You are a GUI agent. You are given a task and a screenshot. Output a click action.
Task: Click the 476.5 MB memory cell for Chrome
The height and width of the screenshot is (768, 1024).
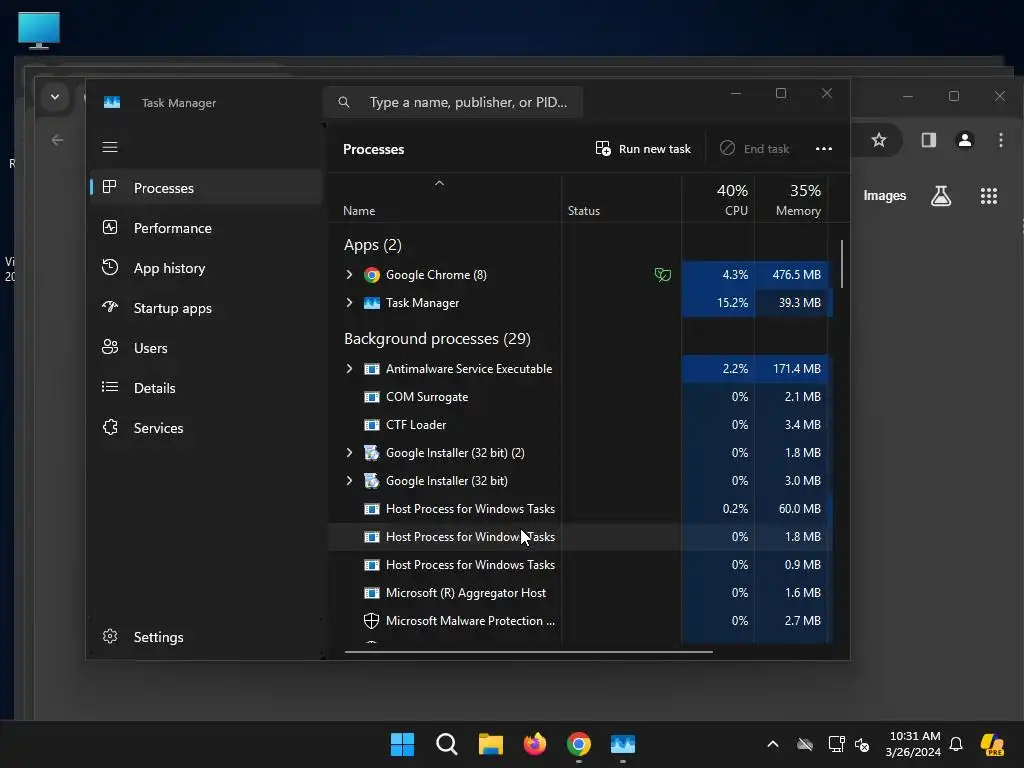click(792, 275)
